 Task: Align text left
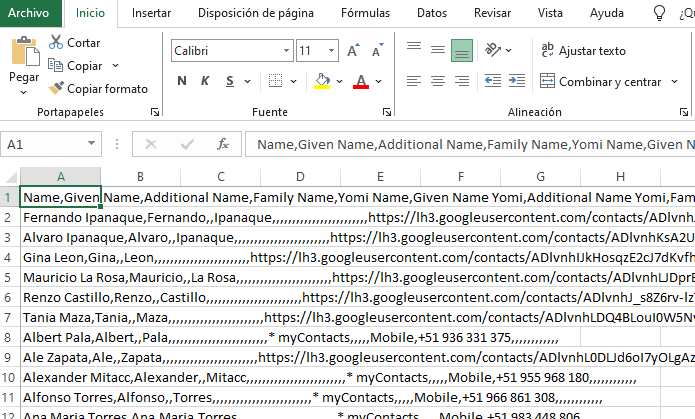tap(414, 81)
